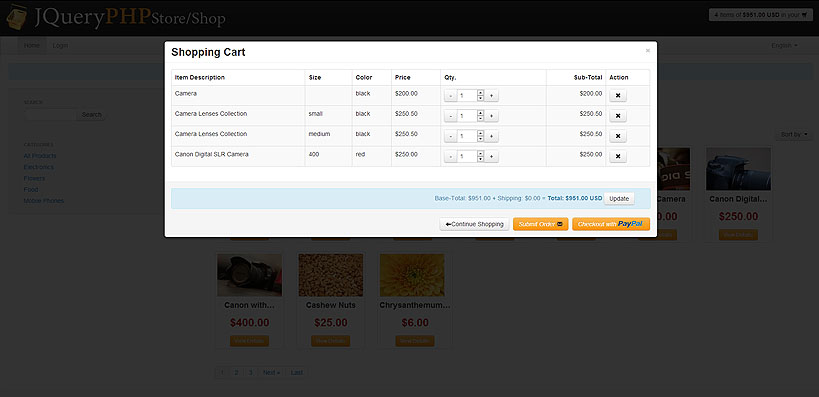Open the English language dropdown

(784, 45)
